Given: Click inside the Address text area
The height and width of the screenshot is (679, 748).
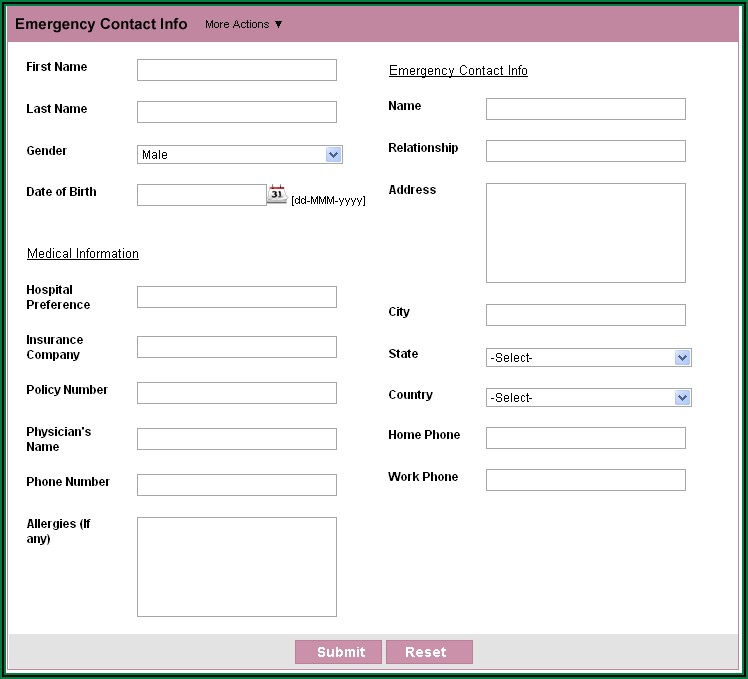Looking at the screenshot, I should coord(585,233).
